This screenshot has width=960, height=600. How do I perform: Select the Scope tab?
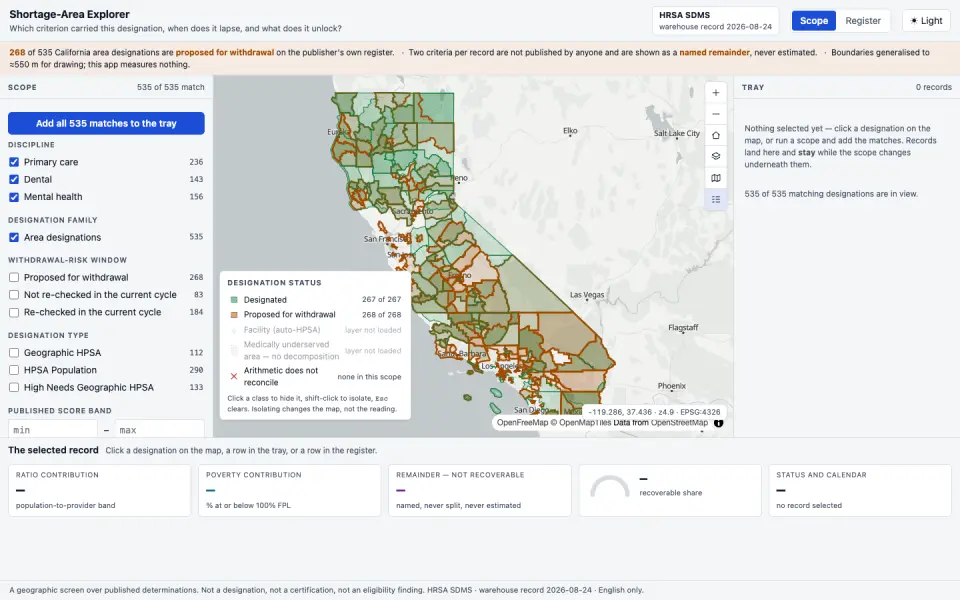click(814, 21)
